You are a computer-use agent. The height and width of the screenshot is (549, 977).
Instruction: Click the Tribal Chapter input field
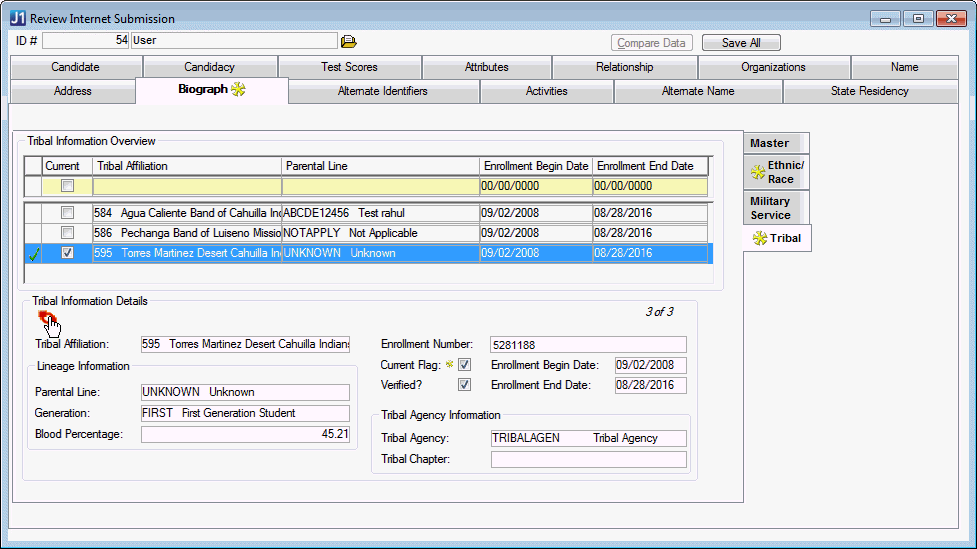click(588, 460)
